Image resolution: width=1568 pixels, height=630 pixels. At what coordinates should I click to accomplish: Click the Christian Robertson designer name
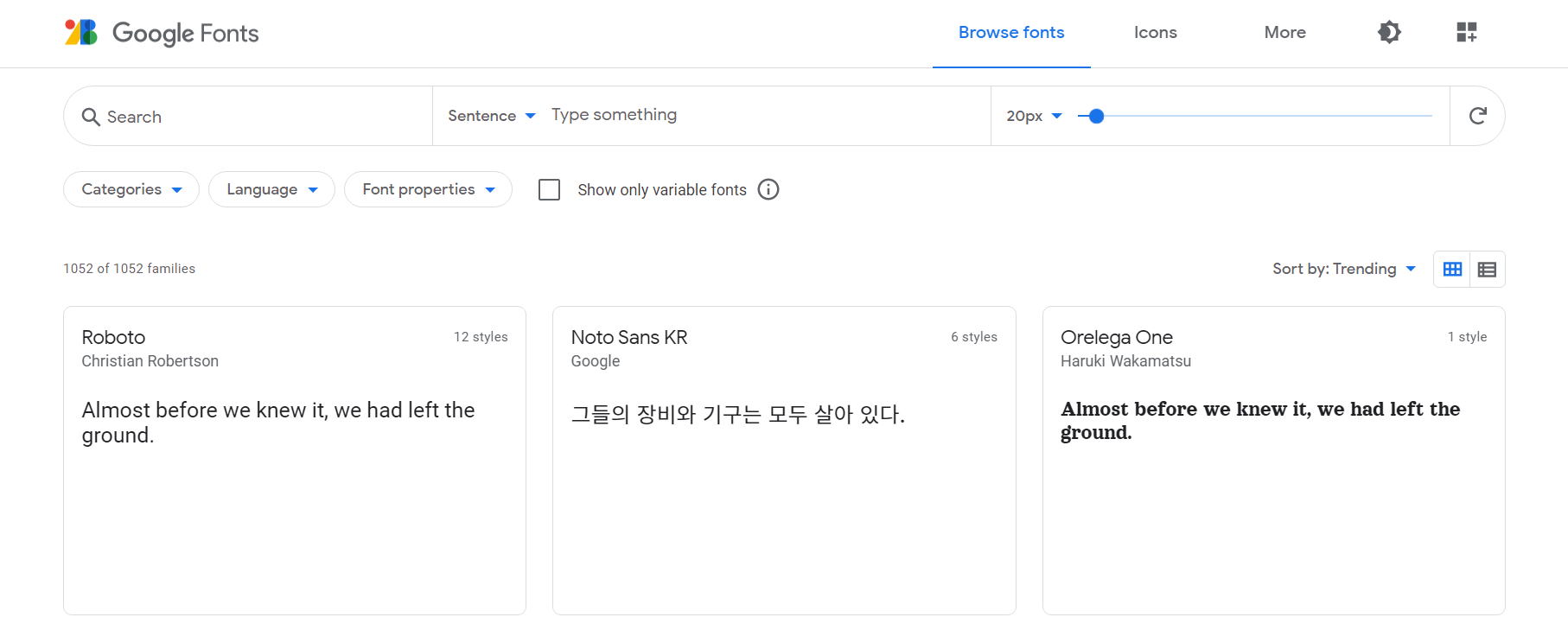[x=150, y=361]
